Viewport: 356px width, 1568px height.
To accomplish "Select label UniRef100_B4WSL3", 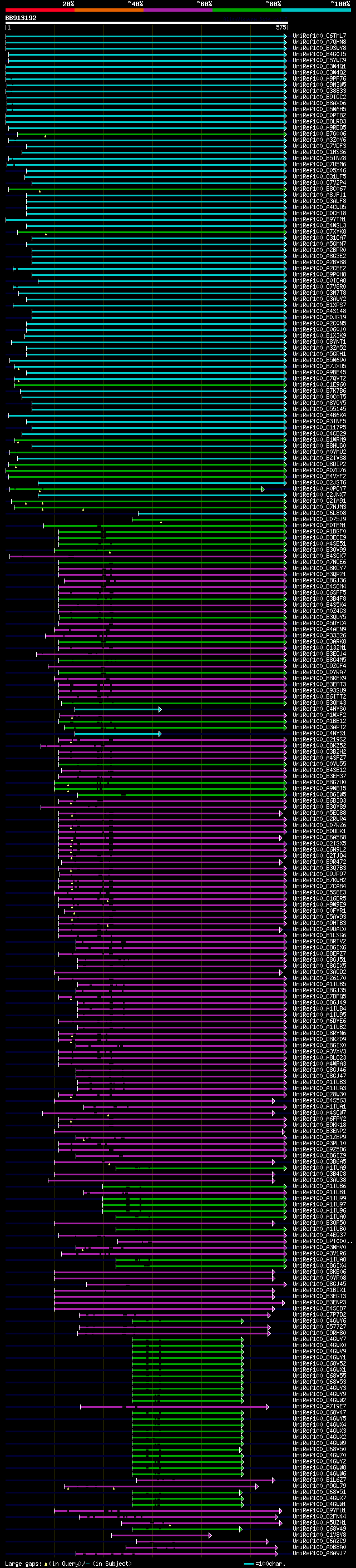I will (319, 225).
